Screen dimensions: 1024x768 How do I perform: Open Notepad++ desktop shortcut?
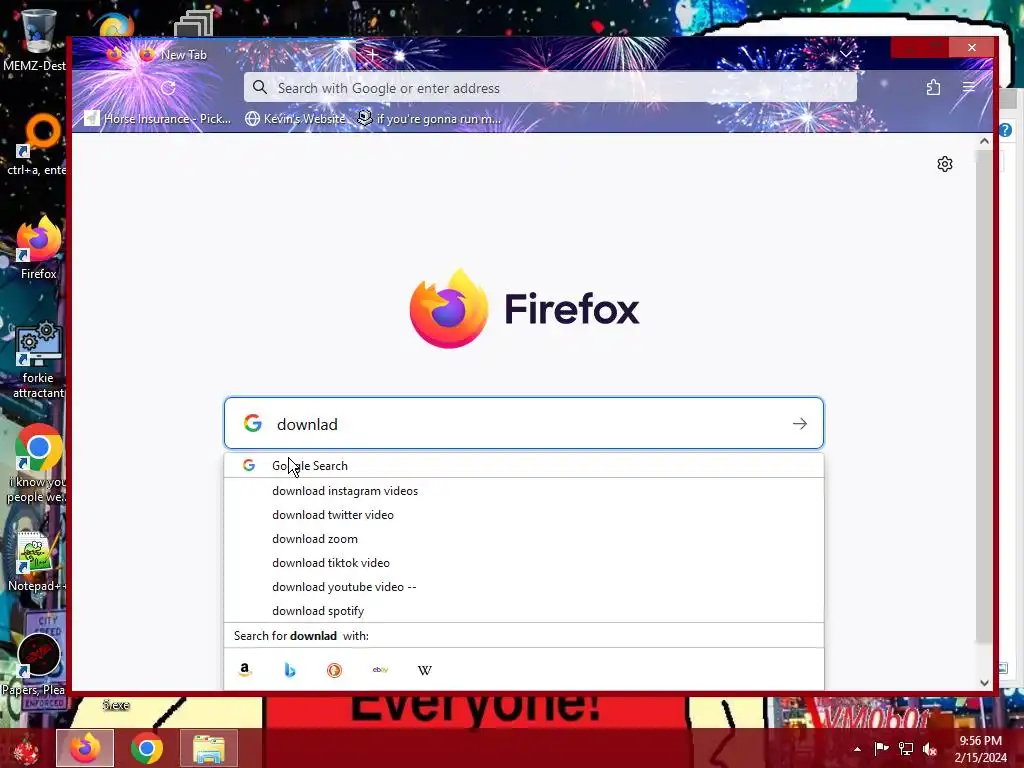pos(36,562)
